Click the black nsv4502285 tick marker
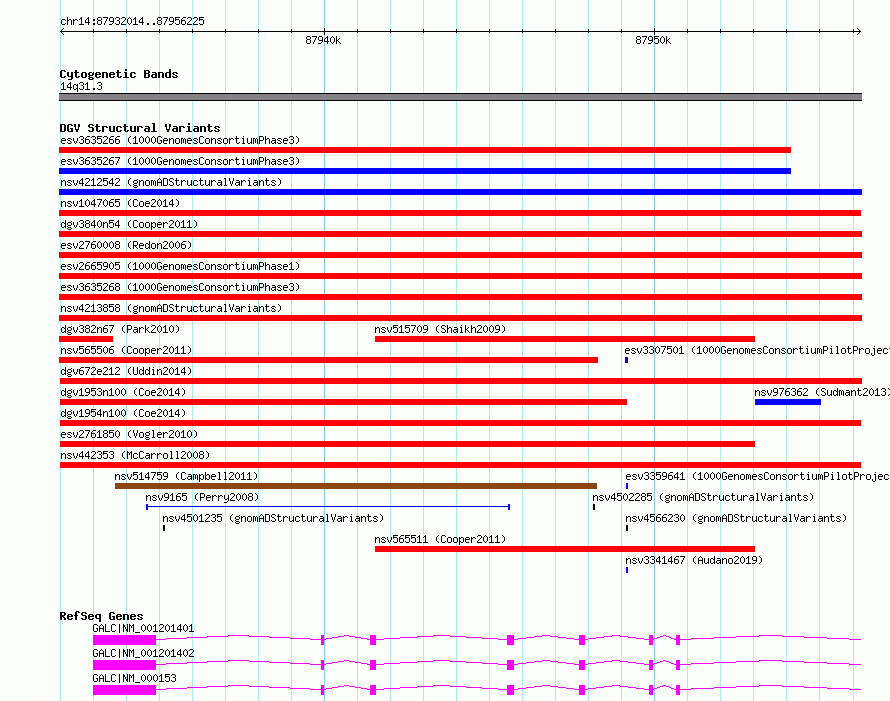Viewport: 890px width, 701px height. point(594,507)
